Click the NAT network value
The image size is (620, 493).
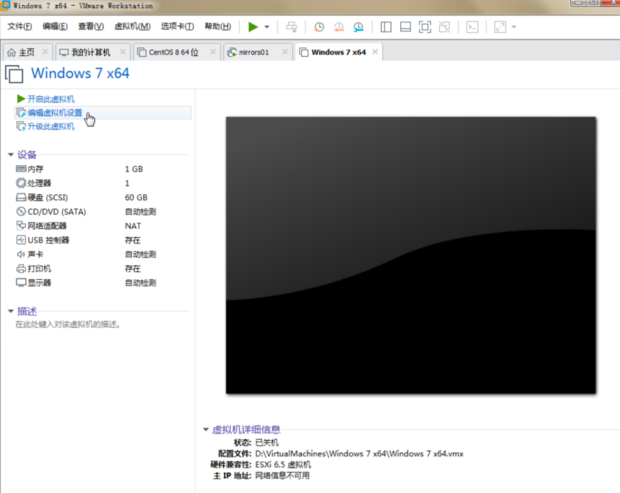coord(132,226)
